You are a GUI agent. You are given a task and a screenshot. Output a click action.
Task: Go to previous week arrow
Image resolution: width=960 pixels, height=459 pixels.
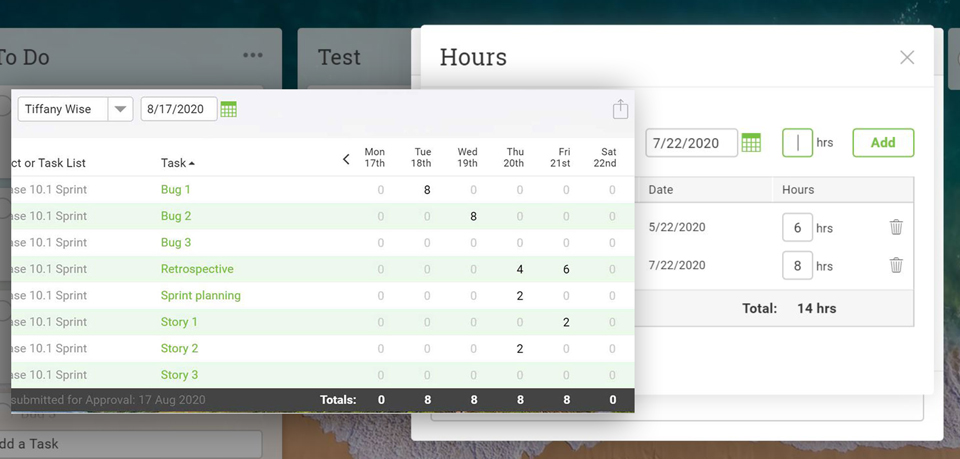[x=346, y=159]
